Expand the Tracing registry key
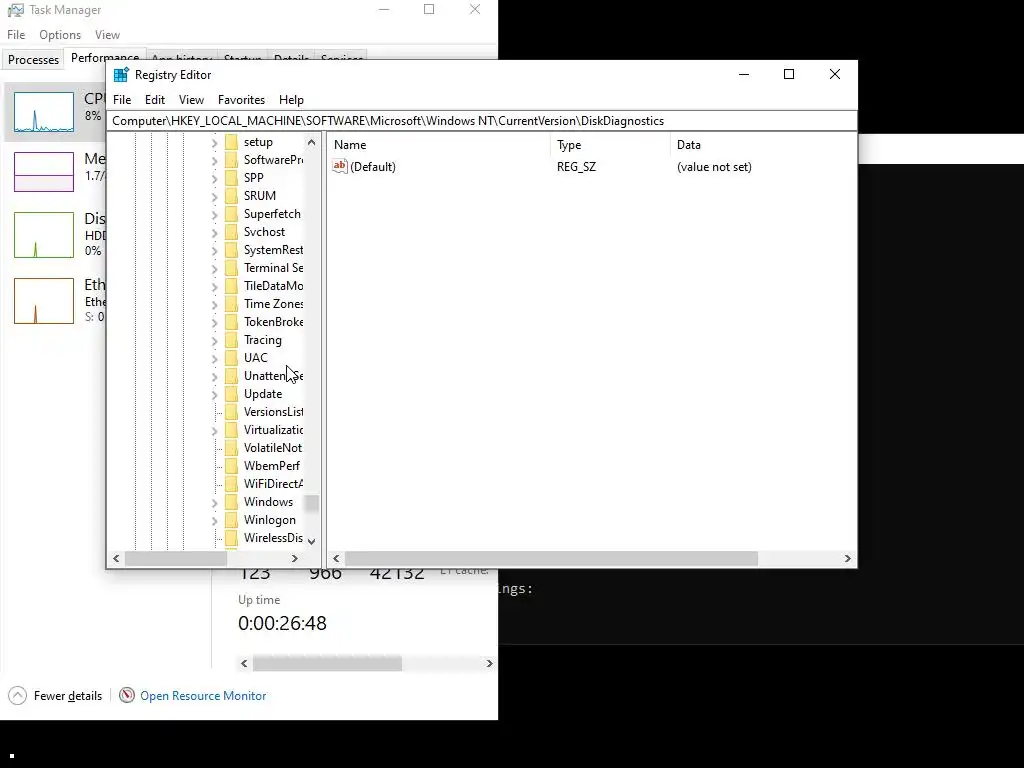Image resolution: width=1024 pixels, height=768 pixels. (214, 340)
